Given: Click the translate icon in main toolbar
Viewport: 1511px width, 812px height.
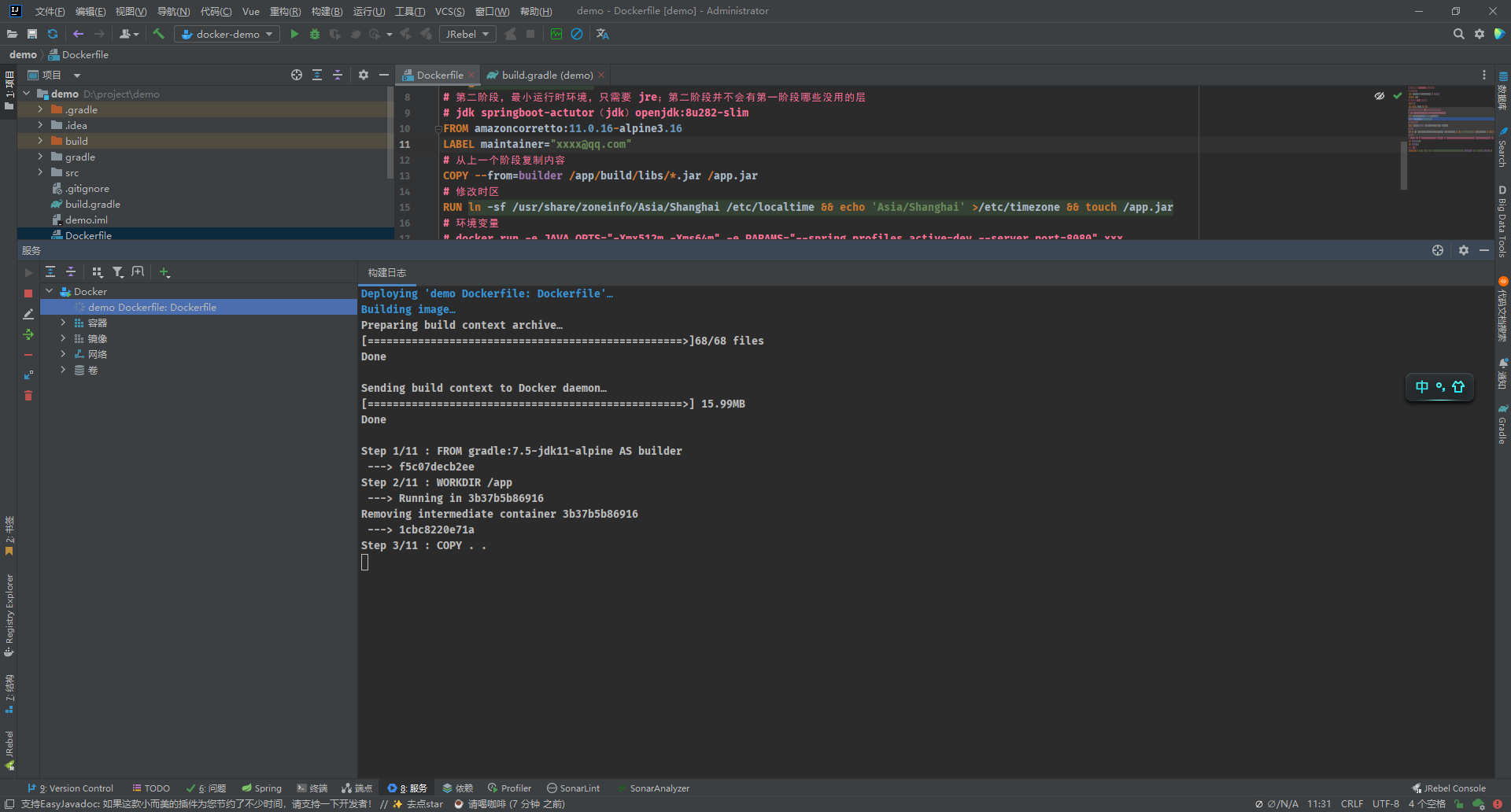Looking at the screenshot, I should coord(603,34).
